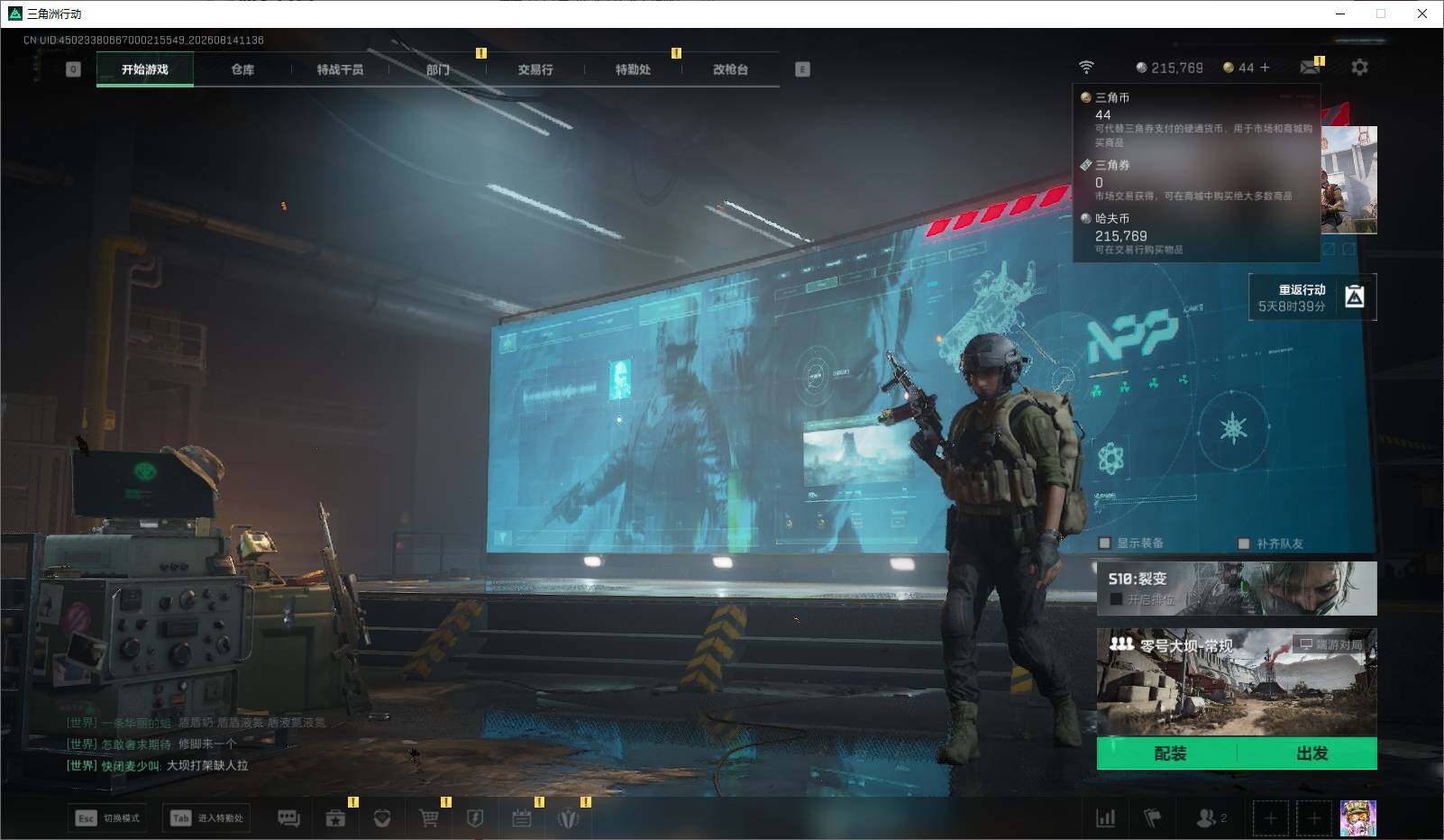Click the lightning shield icon
The image size is (1444, 840).
point(475,818)
